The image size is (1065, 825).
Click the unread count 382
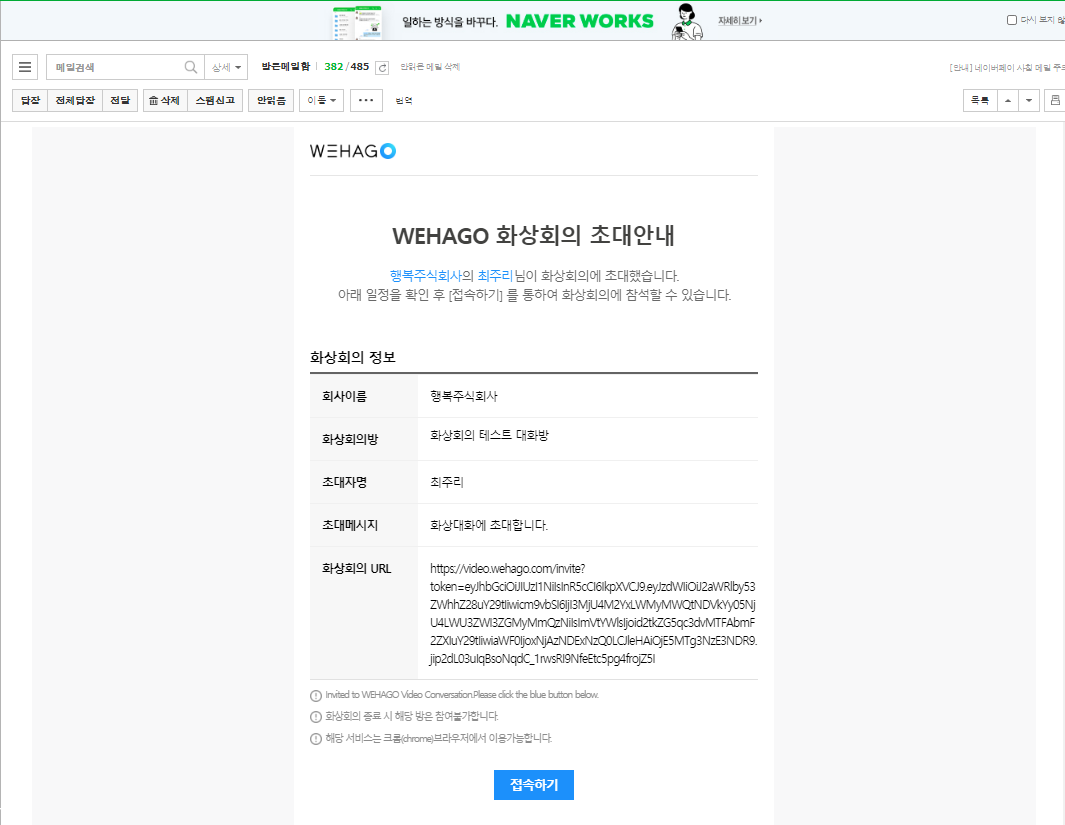[333, 67]
